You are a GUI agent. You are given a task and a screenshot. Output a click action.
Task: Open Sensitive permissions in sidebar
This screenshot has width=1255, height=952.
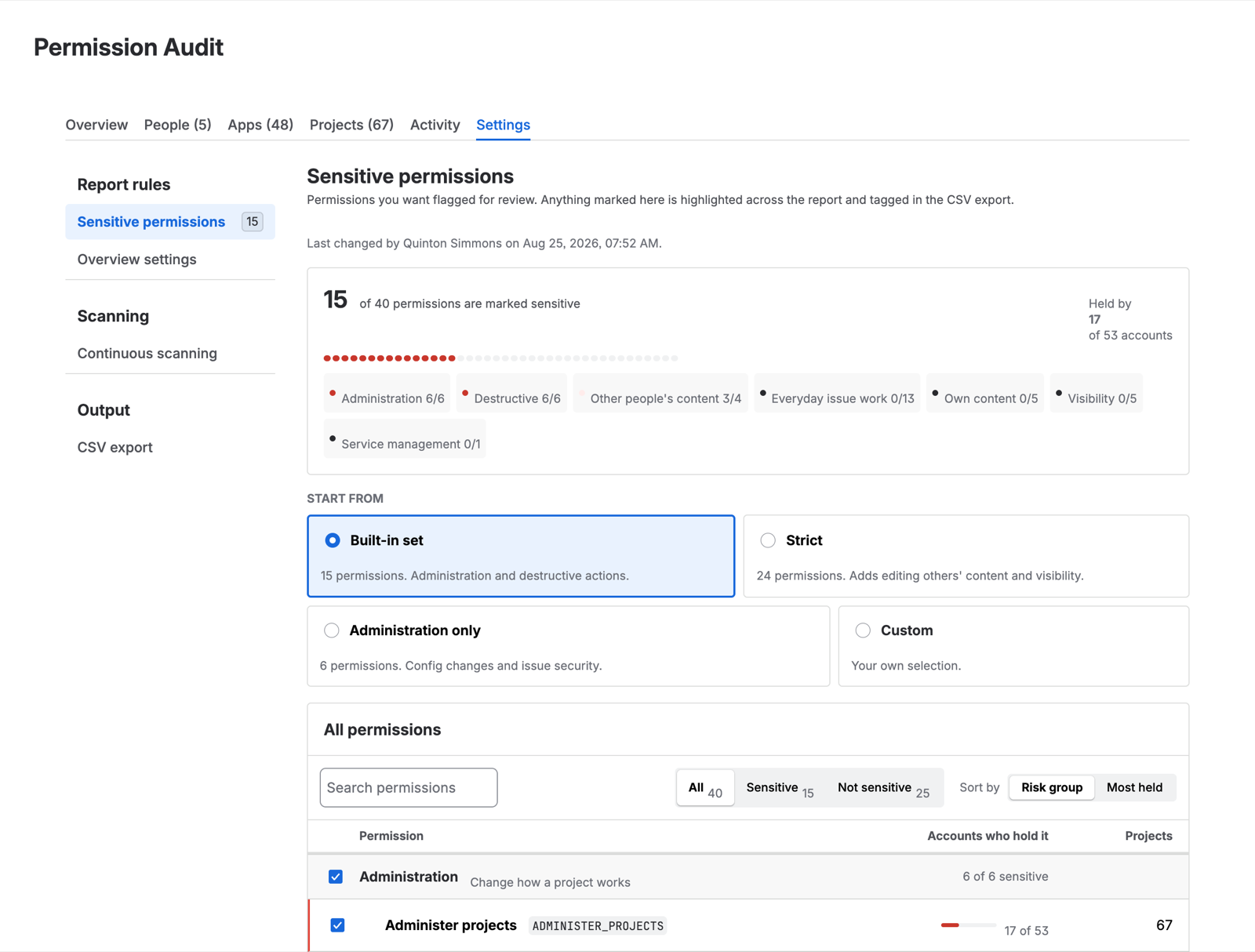point(170,222)
